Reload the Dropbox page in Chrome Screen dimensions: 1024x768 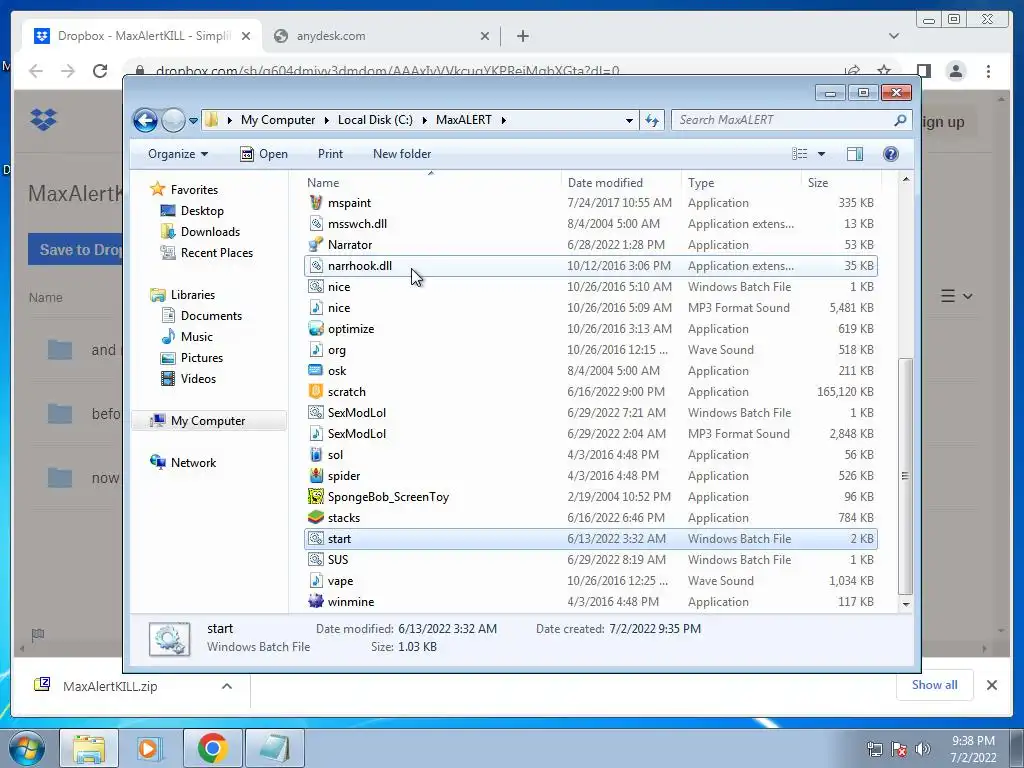(100, 71)
